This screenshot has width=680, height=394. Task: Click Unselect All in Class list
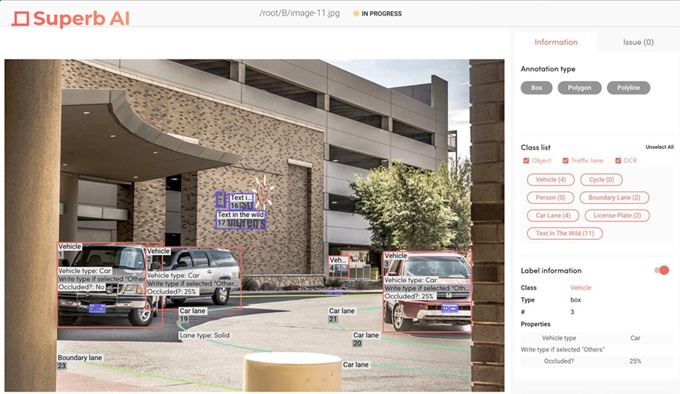pos(659,147)
